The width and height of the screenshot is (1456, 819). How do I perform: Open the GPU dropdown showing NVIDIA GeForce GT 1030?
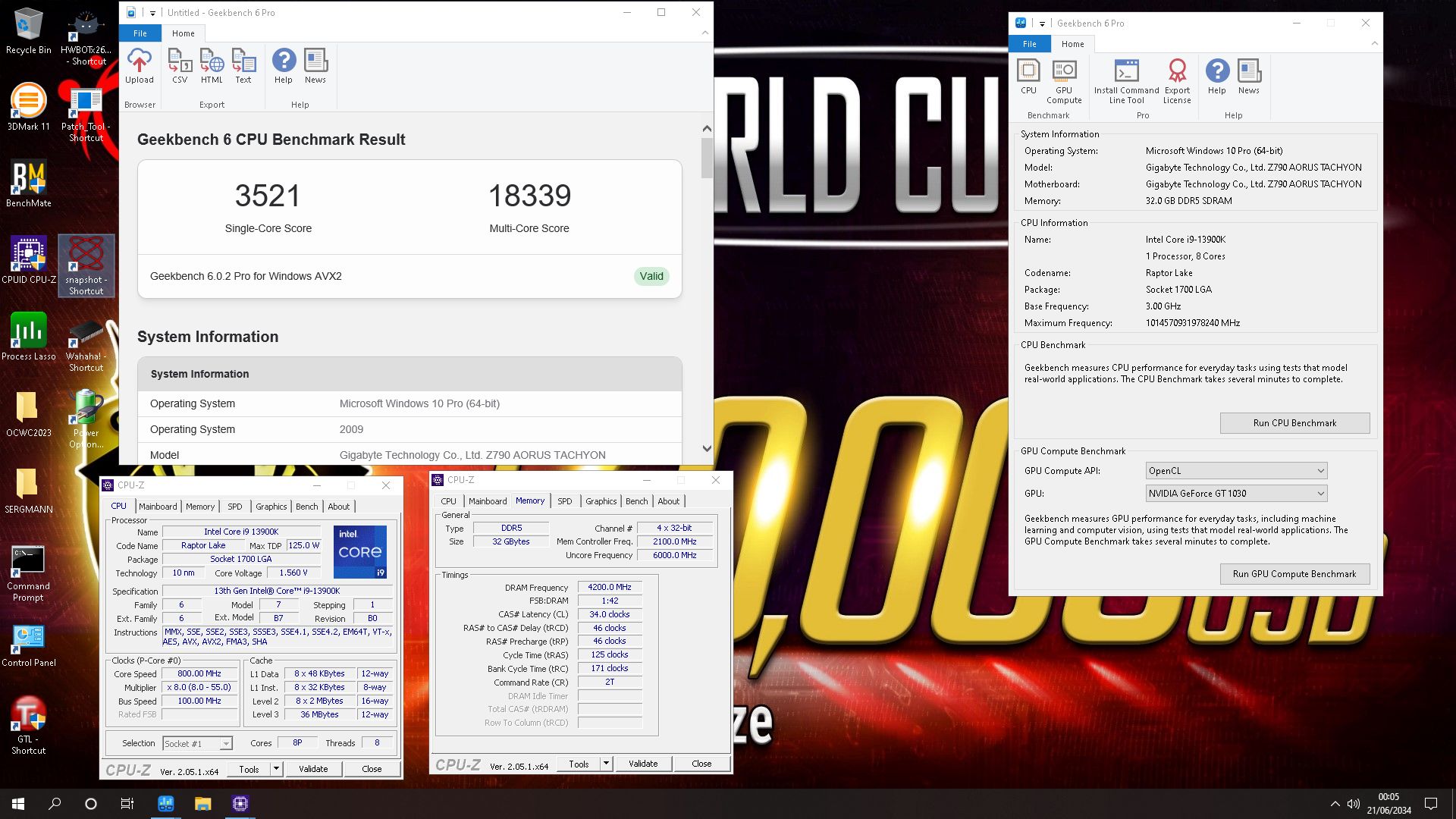[1236, 494]
